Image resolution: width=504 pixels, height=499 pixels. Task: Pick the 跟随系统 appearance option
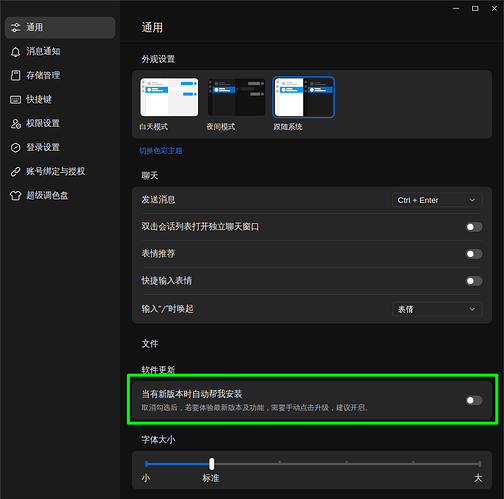coord(303,97)
